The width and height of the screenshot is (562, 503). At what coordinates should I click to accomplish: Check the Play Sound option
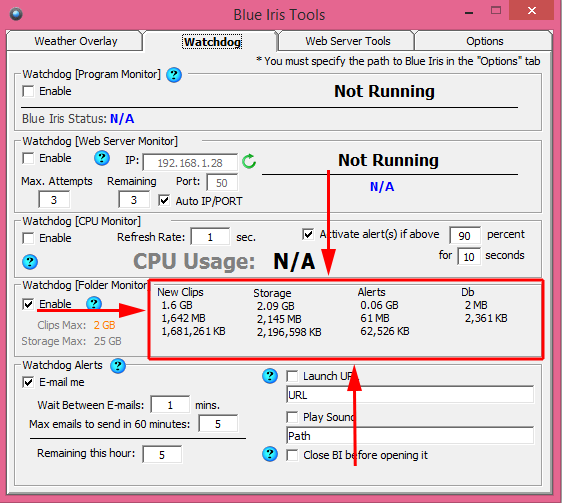point(292,417)
